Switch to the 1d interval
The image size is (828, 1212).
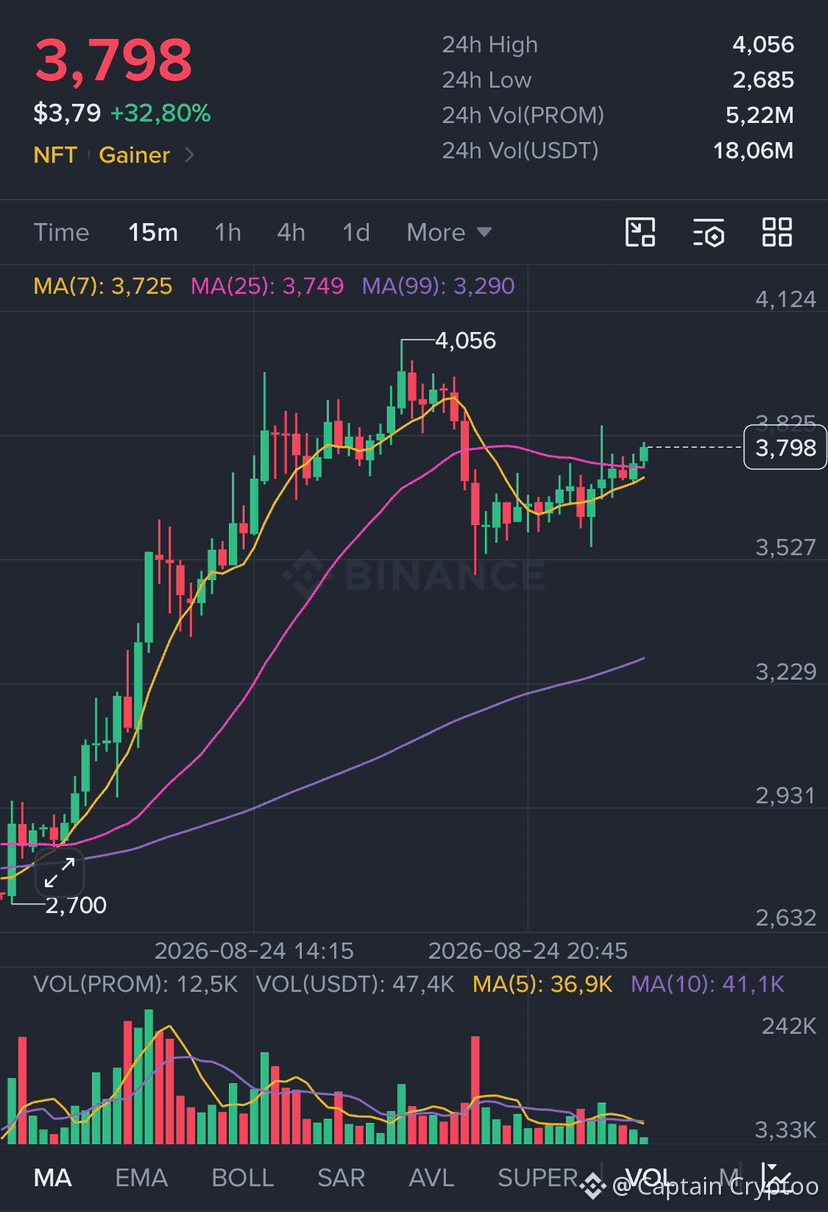click(356, 232)
